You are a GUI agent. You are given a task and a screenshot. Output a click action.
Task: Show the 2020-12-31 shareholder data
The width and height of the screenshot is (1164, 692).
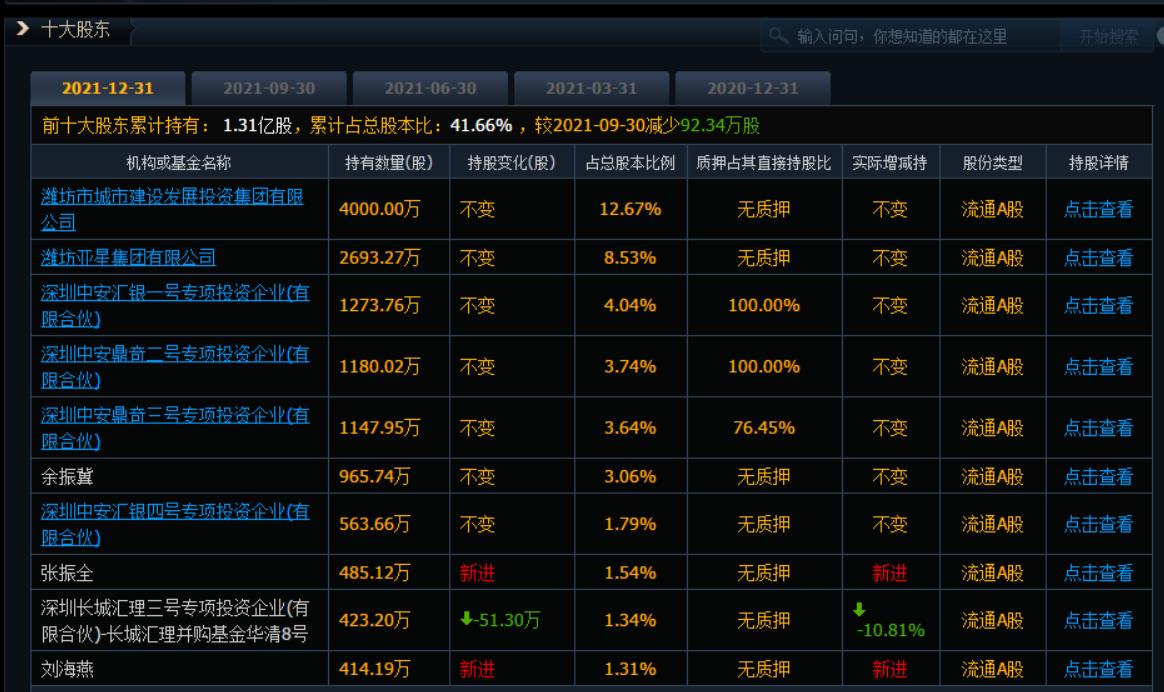click(753, 88)
